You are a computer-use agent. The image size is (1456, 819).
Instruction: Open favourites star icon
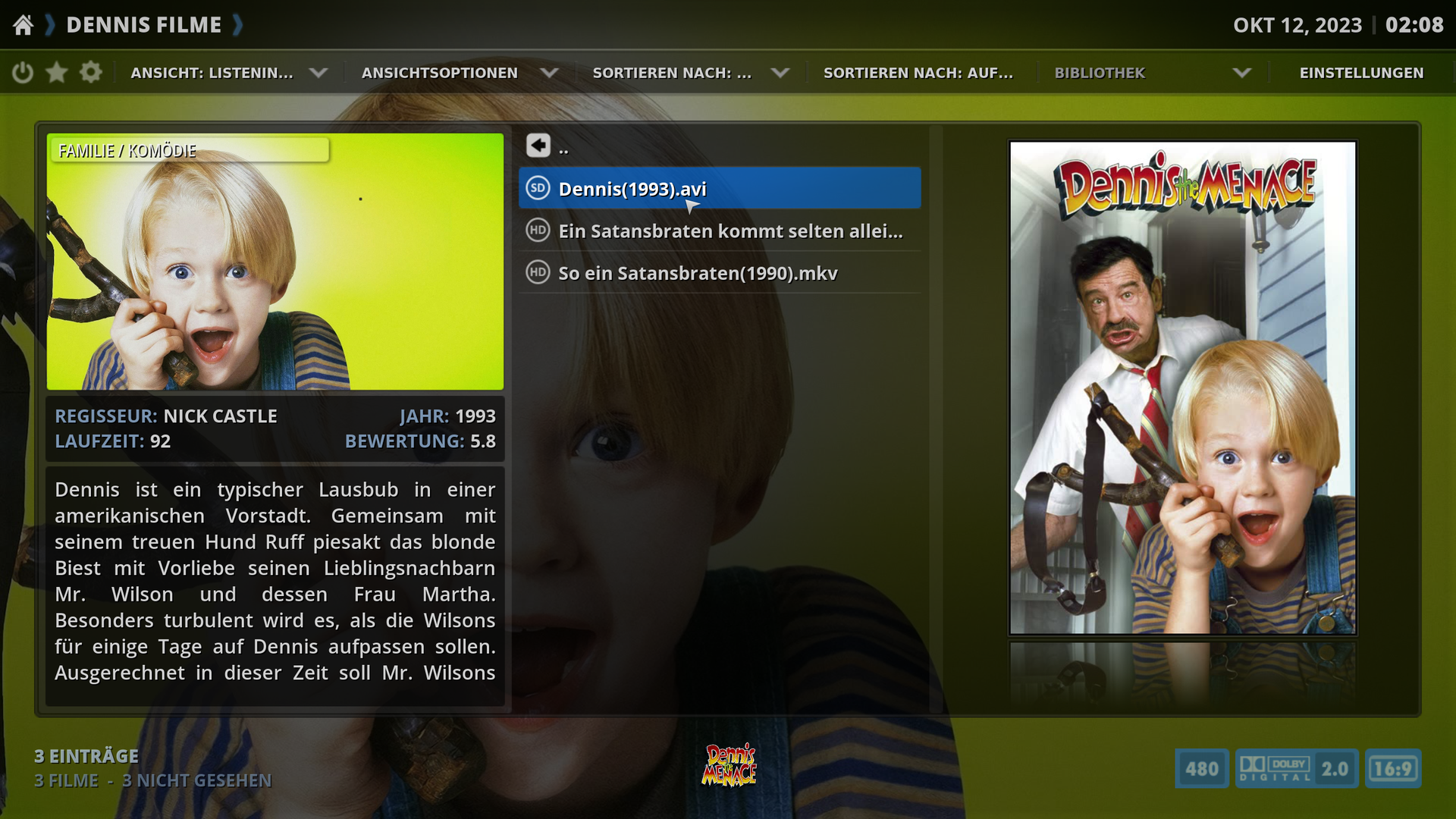click(57, 73)
